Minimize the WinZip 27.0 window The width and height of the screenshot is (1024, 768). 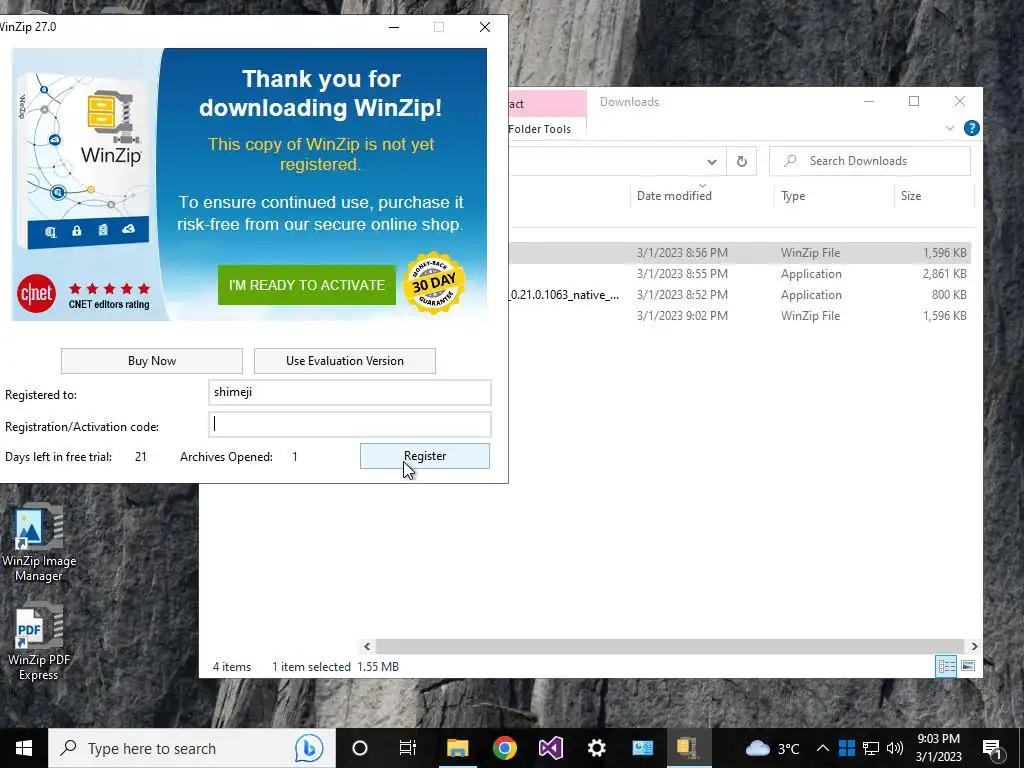(394, 27)
